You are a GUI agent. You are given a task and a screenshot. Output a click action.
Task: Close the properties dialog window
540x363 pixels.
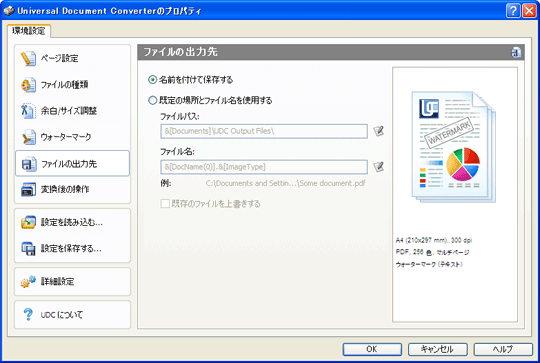tap(529, 11)
